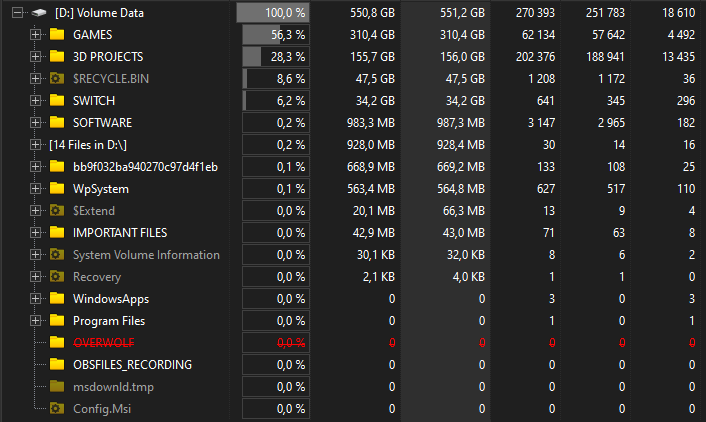Viewport: 706px width, 422px height.
Task: Expand the IMPORTANT FILES folder
Action: click(35, 233)
